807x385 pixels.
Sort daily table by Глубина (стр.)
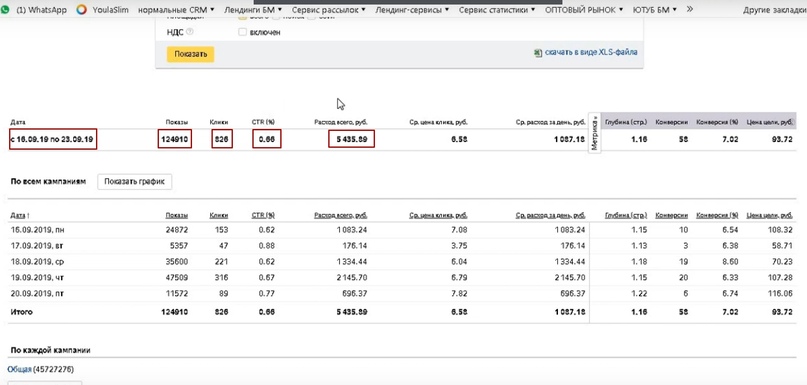(x=626, y=215)
